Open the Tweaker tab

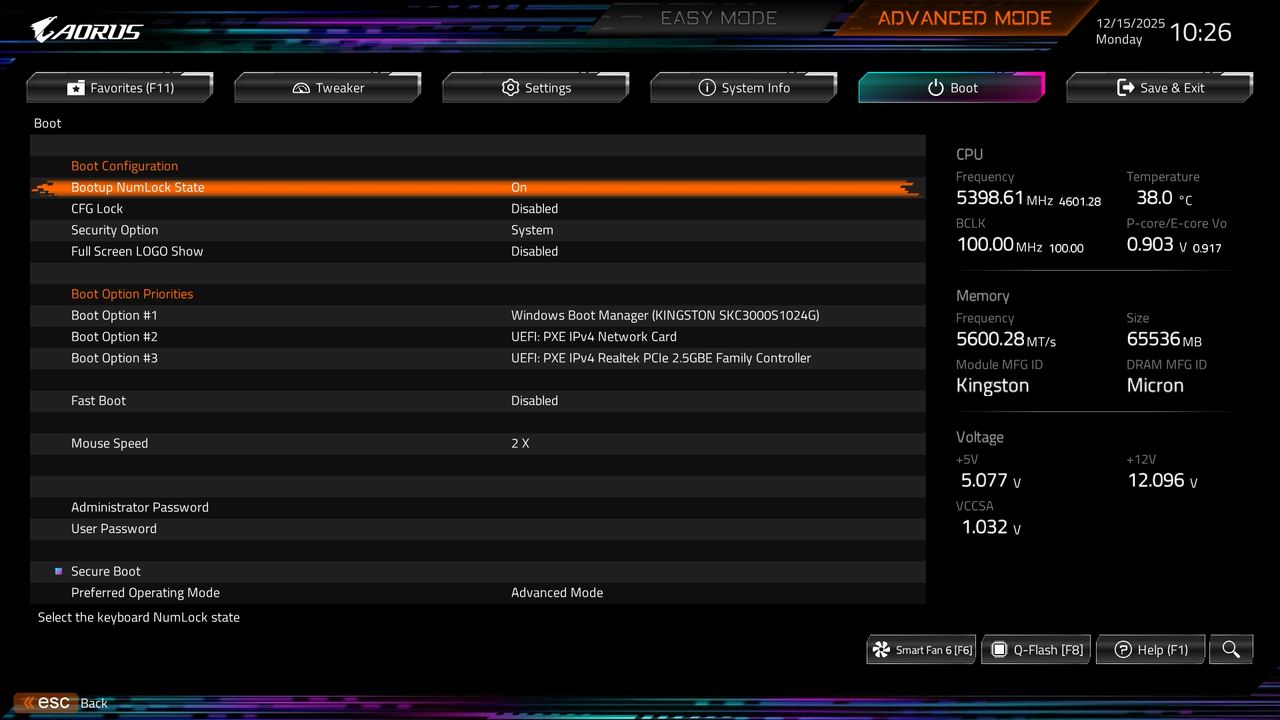[x=327, y=87]
